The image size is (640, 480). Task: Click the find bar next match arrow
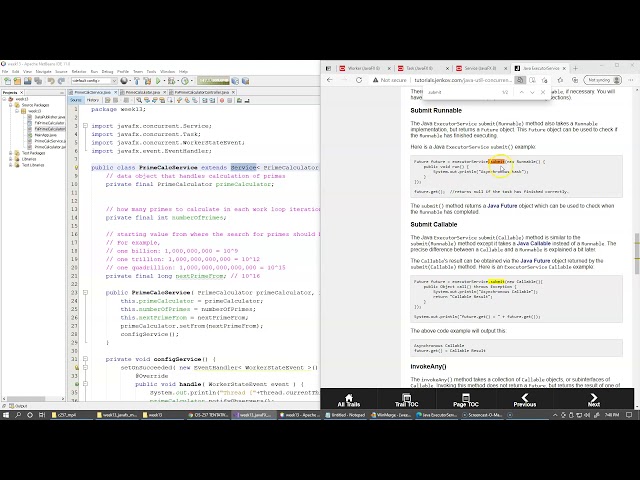click(532, 92)
